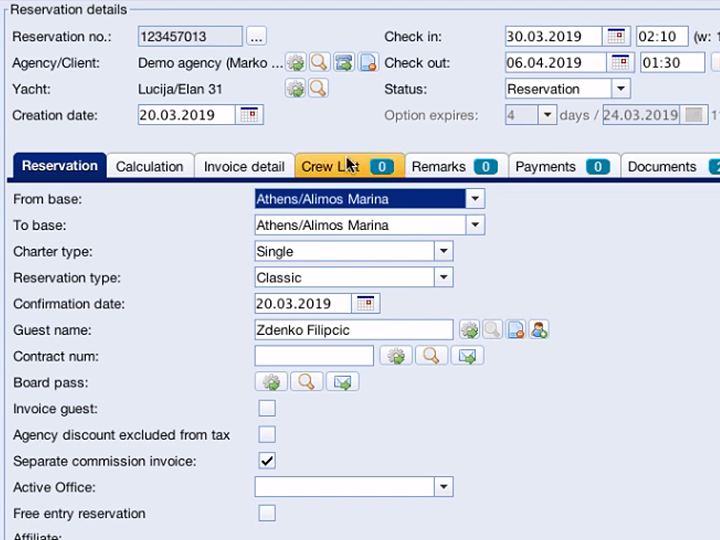Expand the Active Office dropdown
Viewport: 720px width, 540px height.
click(x=443, y=487)
